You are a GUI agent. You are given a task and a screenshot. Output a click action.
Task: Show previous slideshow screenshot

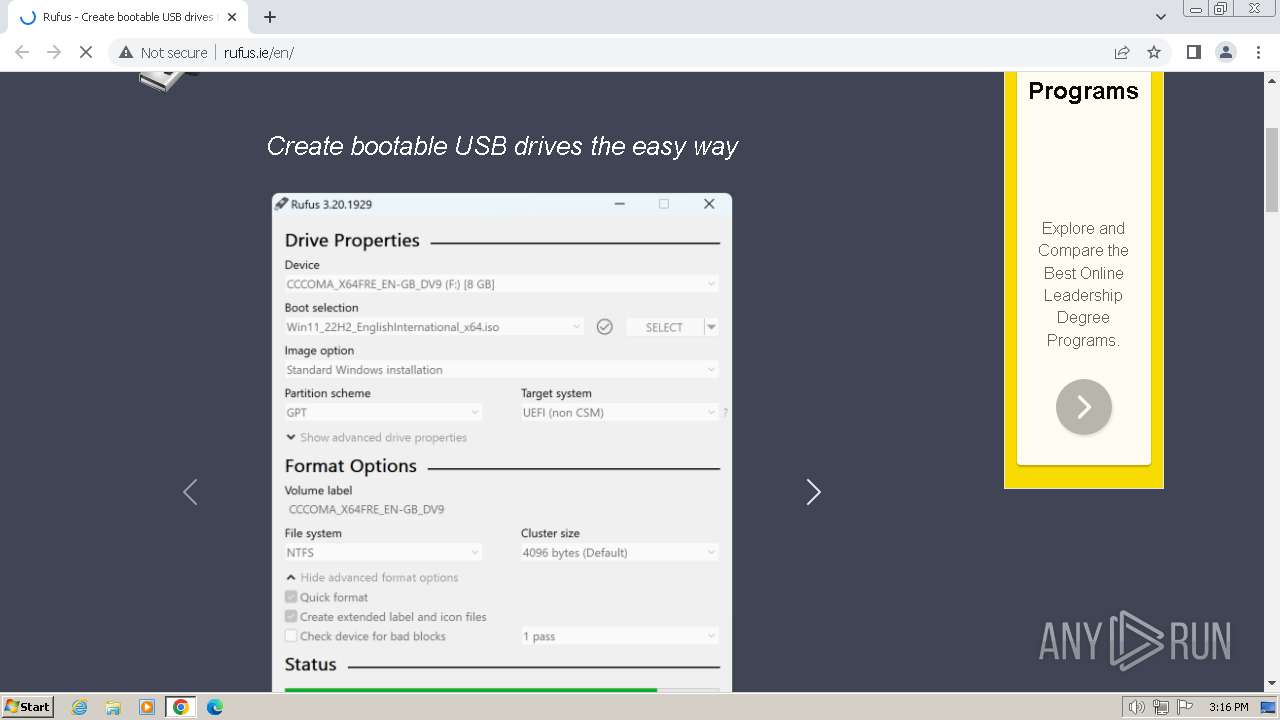tap(190, 492)
